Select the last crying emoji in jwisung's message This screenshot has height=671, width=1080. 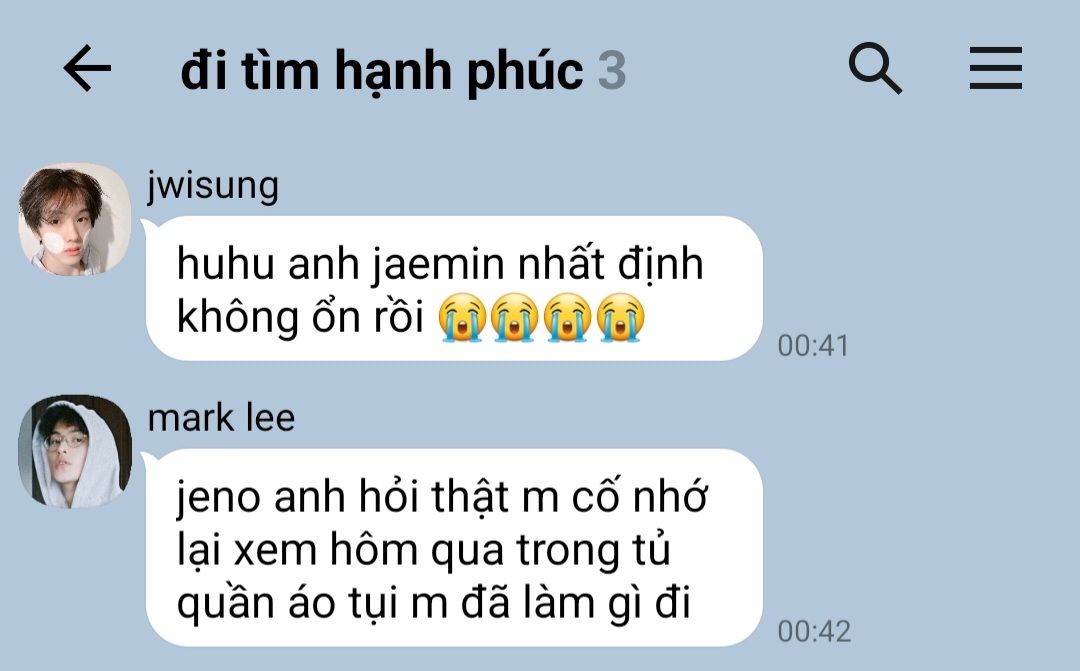[620, 317]
